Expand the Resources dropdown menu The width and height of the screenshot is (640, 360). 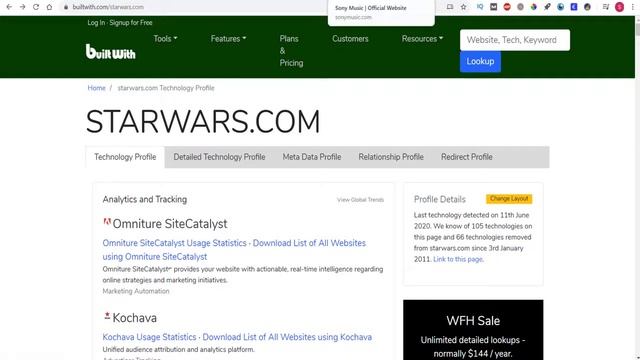click(422, 39)
